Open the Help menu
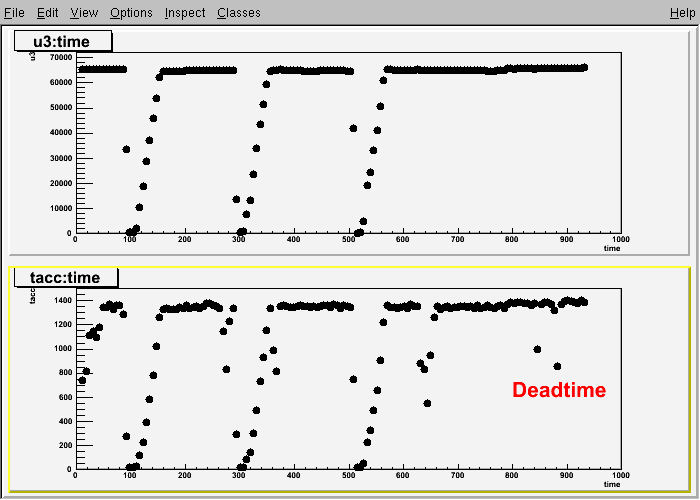 pyautogui.click(x=683, y=12)
